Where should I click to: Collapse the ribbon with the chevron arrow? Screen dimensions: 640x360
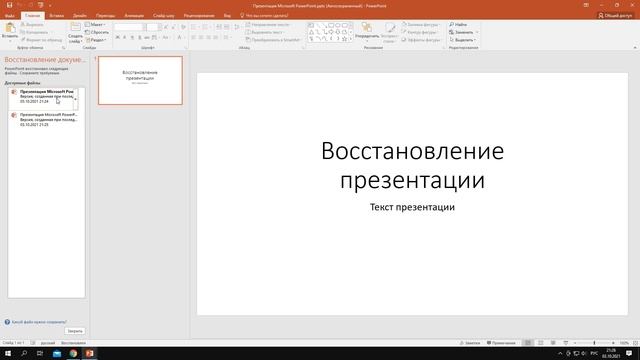(x=635, y=48)
